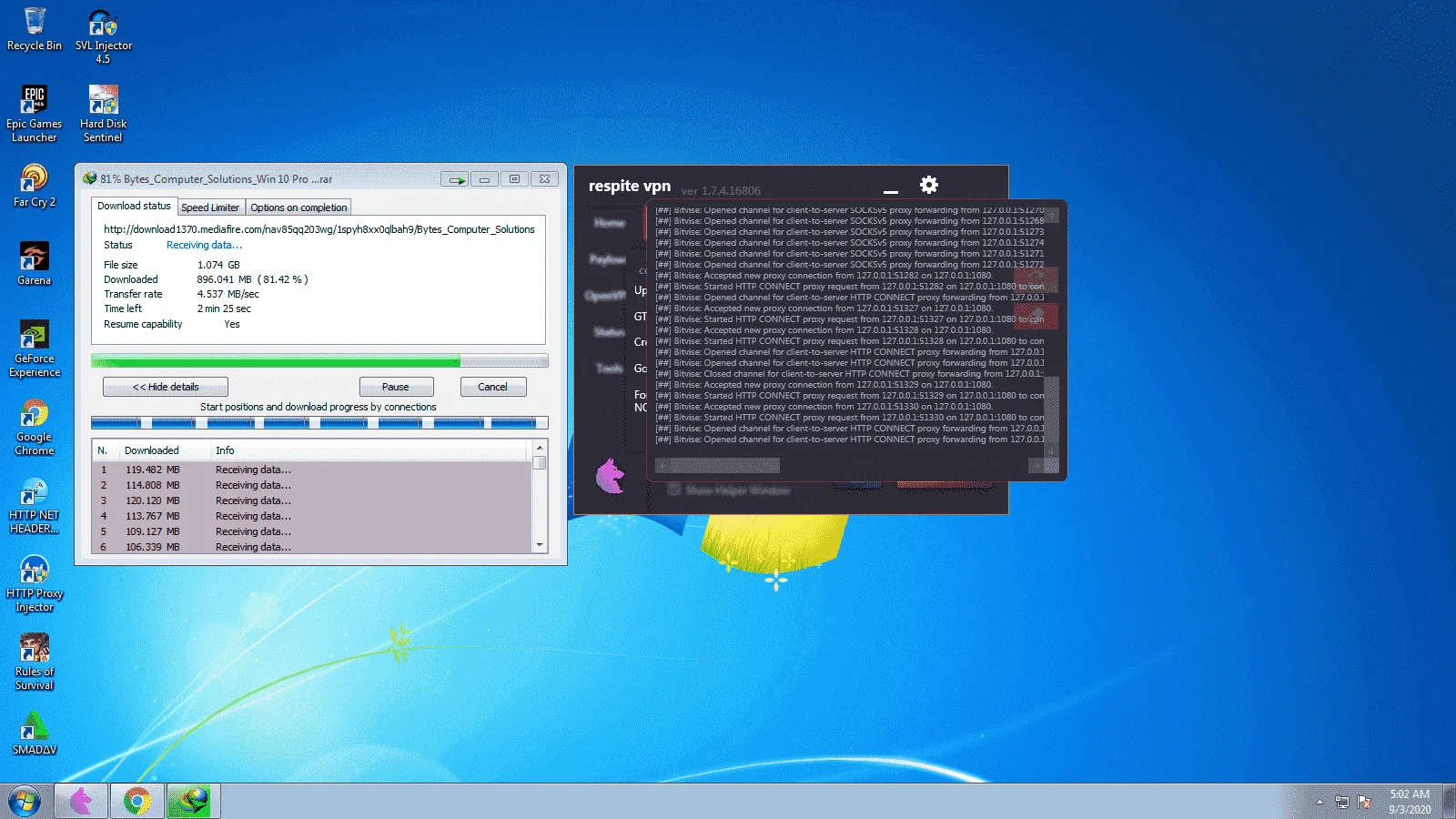Switch to Internet Download Manager taskbar button
Viewport: 1456px width, 819px height.
[193, 801]
